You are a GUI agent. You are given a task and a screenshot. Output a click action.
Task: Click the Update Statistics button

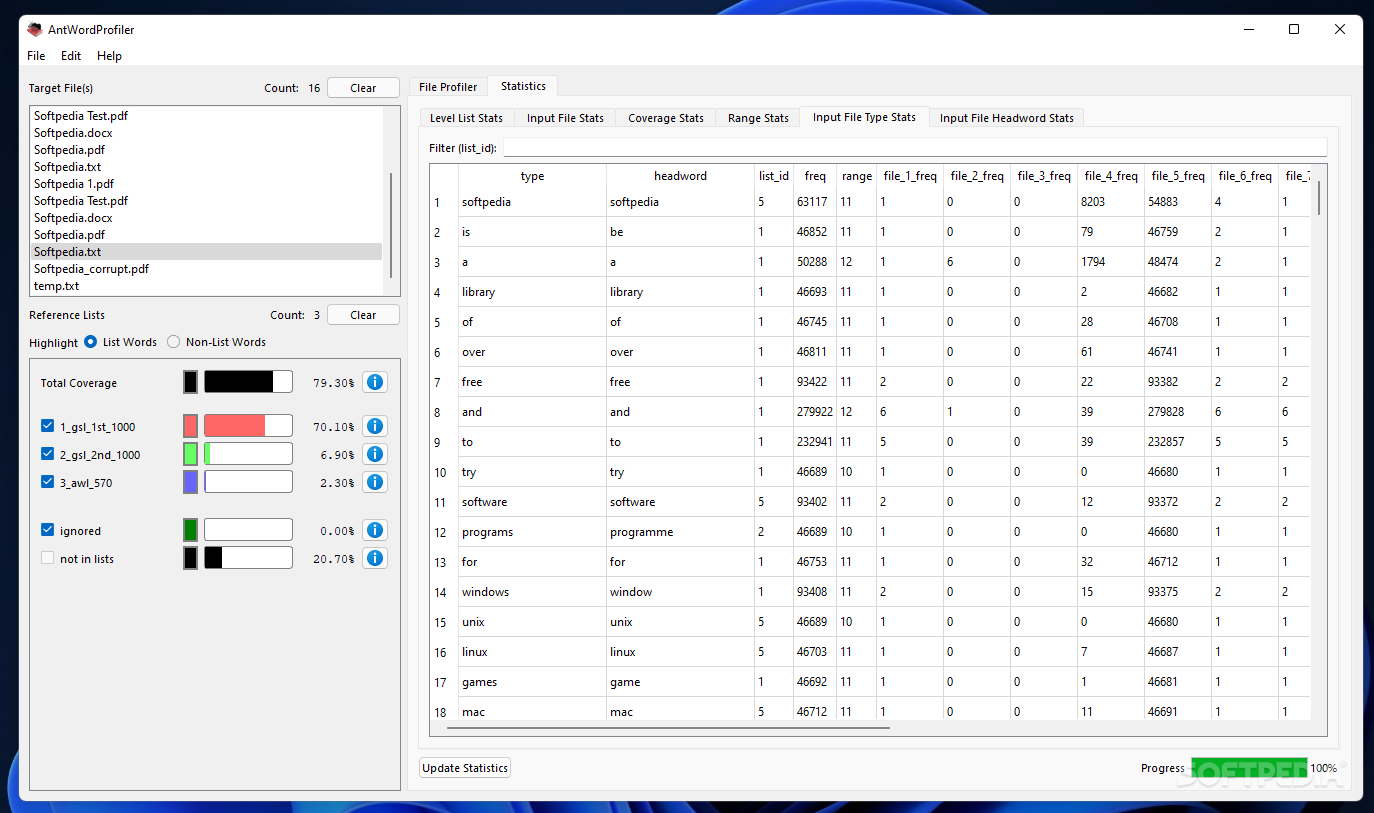point(465,768)
